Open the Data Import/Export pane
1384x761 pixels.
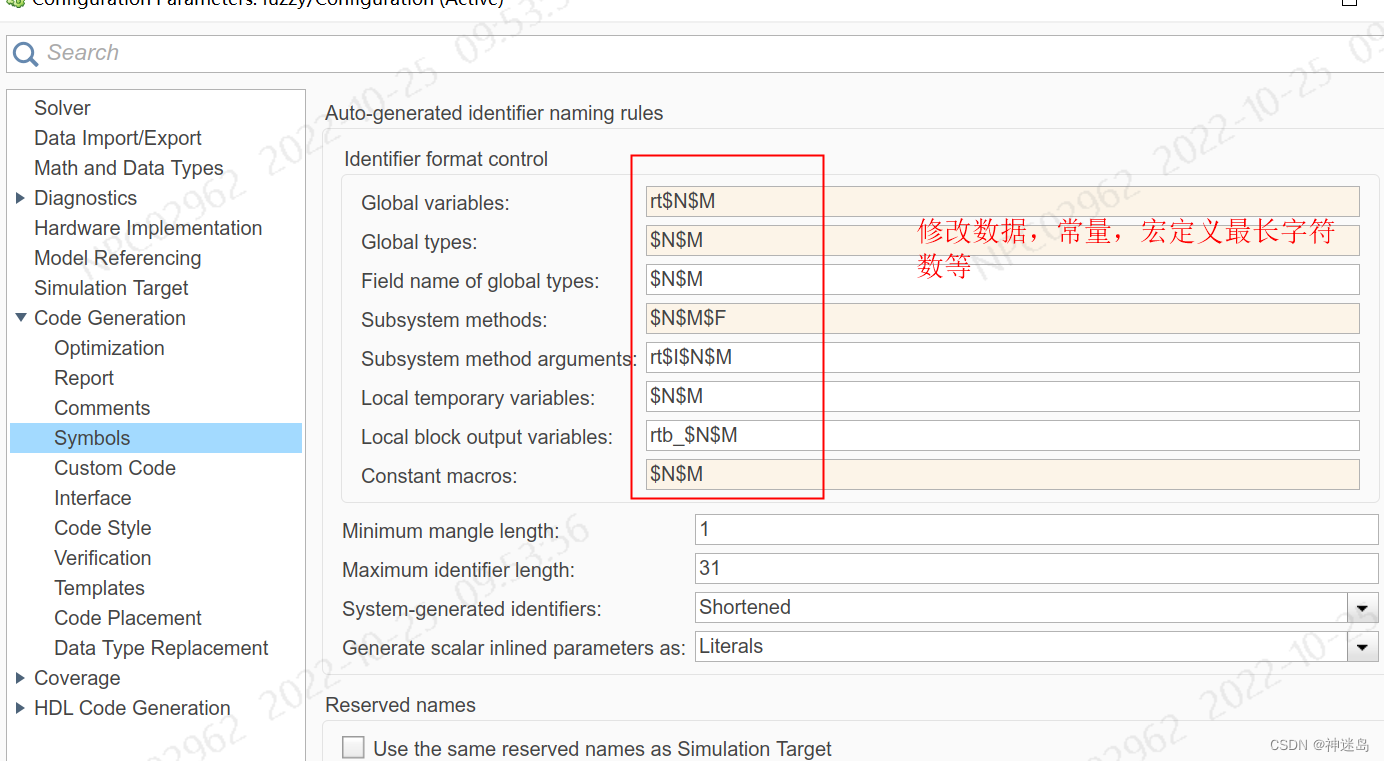click(x=118, y=138)
